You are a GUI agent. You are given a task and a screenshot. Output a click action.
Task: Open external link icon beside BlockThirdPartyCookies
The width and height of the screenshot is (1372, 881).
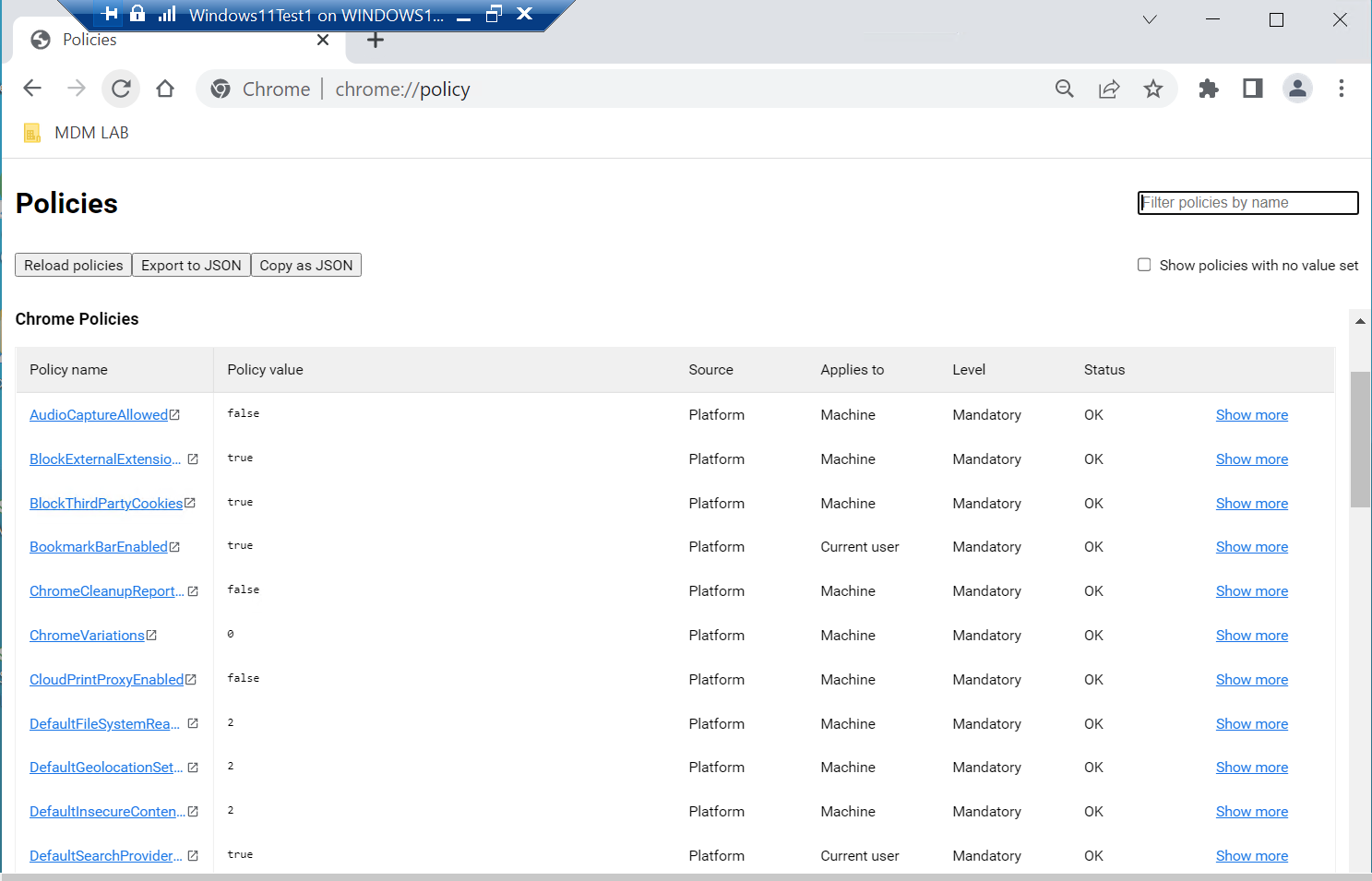click(190, 503)
